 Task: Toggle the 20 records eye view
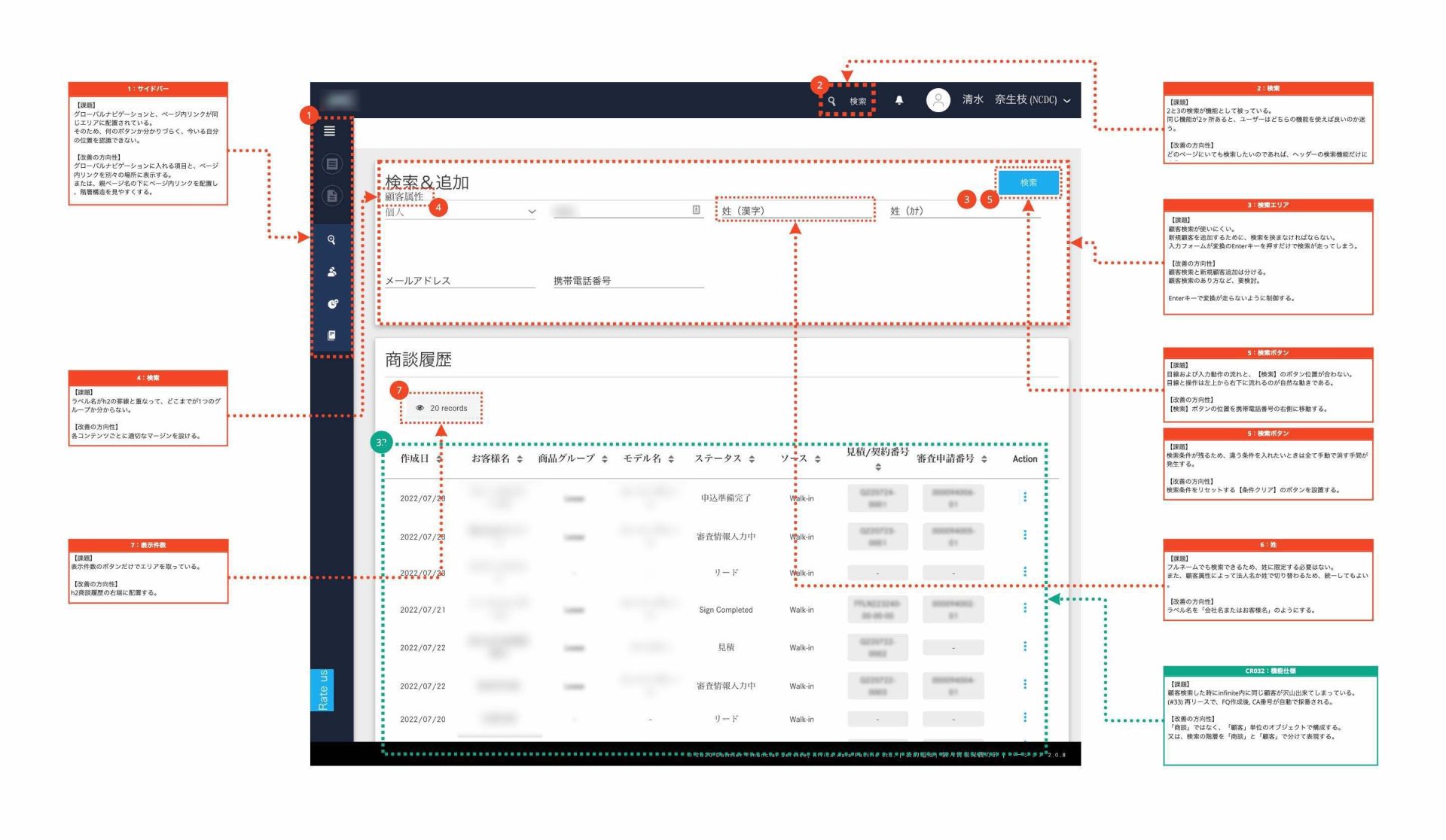tap(442, 408)
